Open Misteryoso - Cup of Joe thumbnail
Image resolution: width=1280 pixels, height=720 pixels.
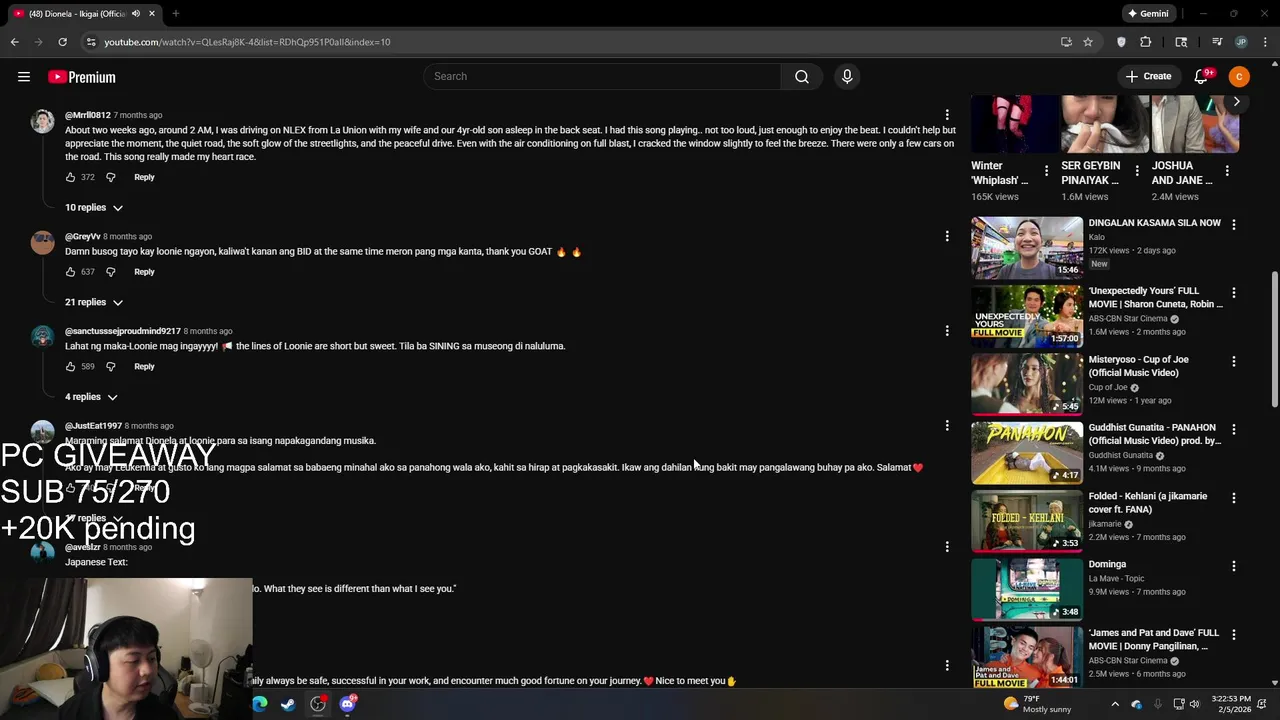pos(1027,383)
